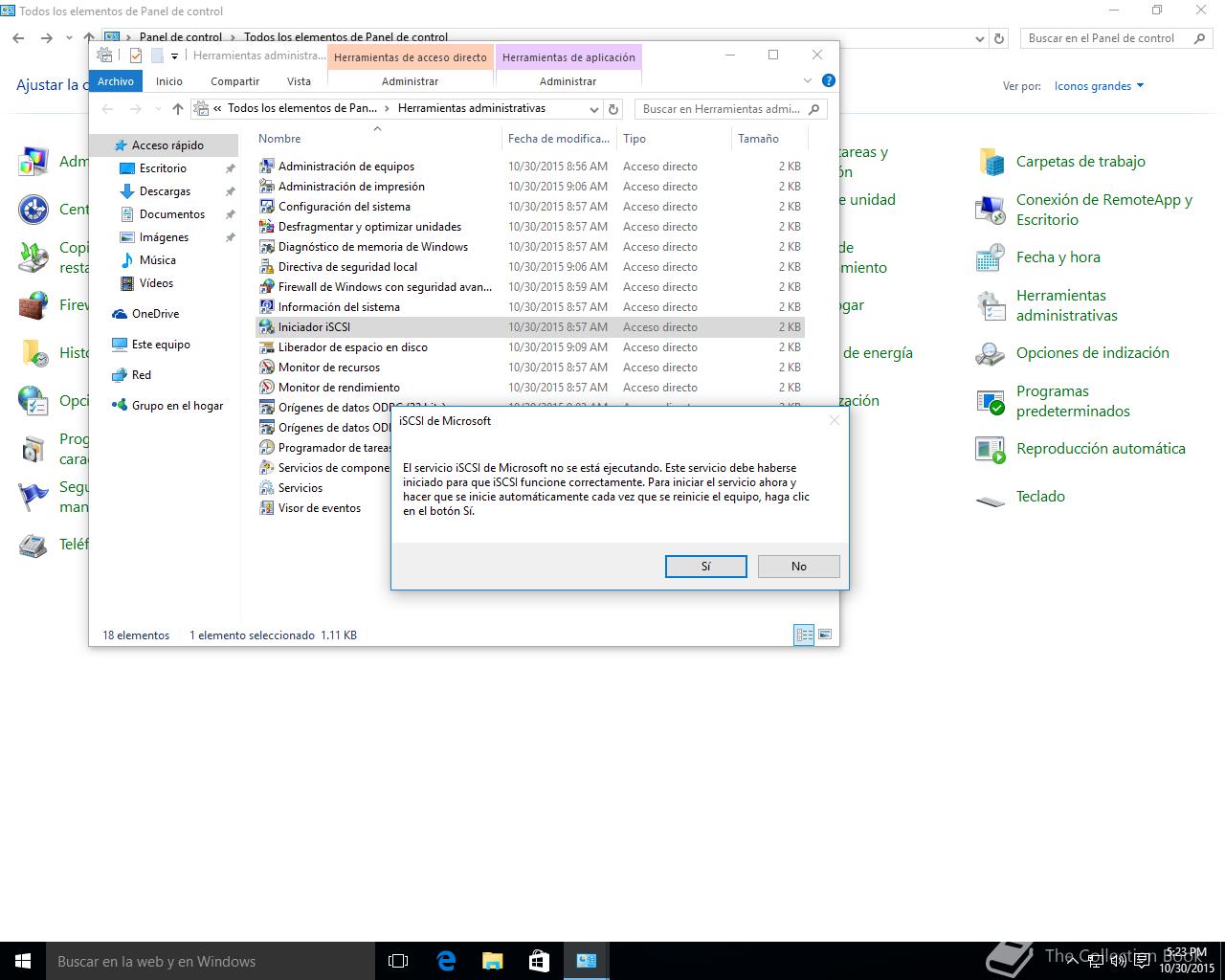Go up one folder level in Explorer
Viewport: 1225px width, 980px height.
[178, 109]
